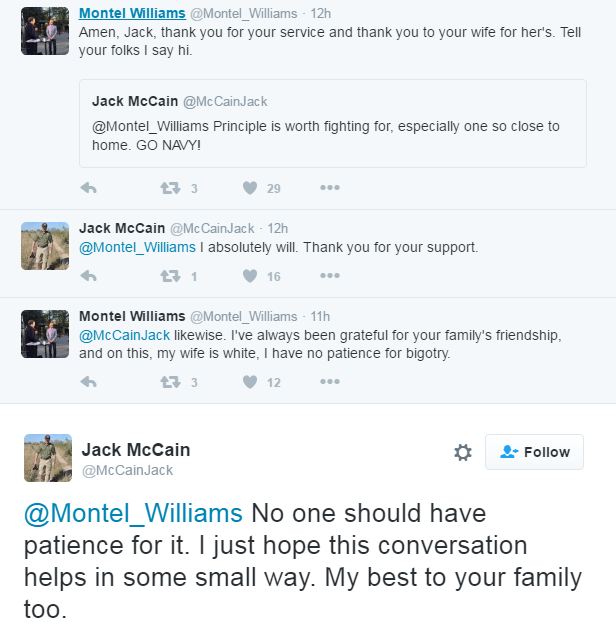
Task: Click Jack McCain's avatar beside Follow button
Action: 47,458
